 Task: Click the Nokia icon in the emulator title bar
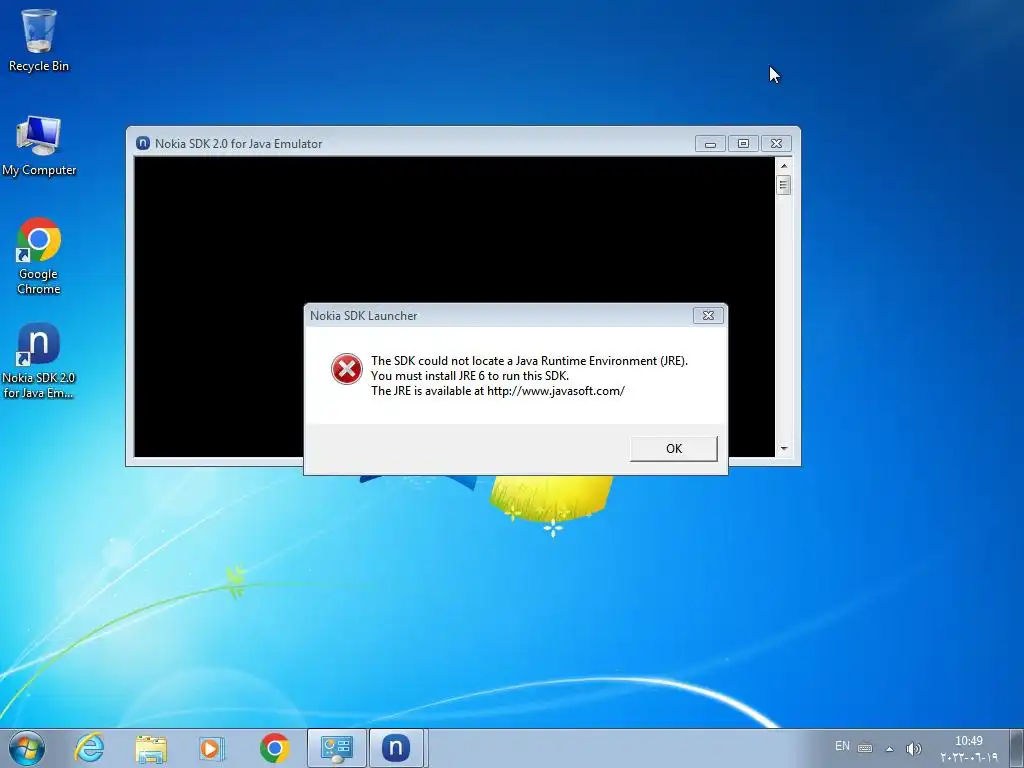[142, 144]
